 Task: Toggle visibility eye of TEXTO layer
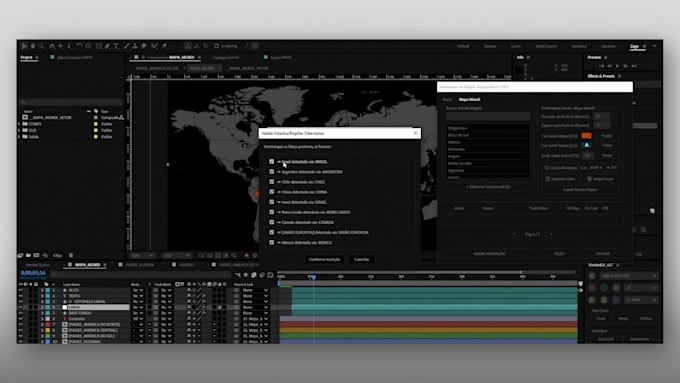click(x=20, y=296)
